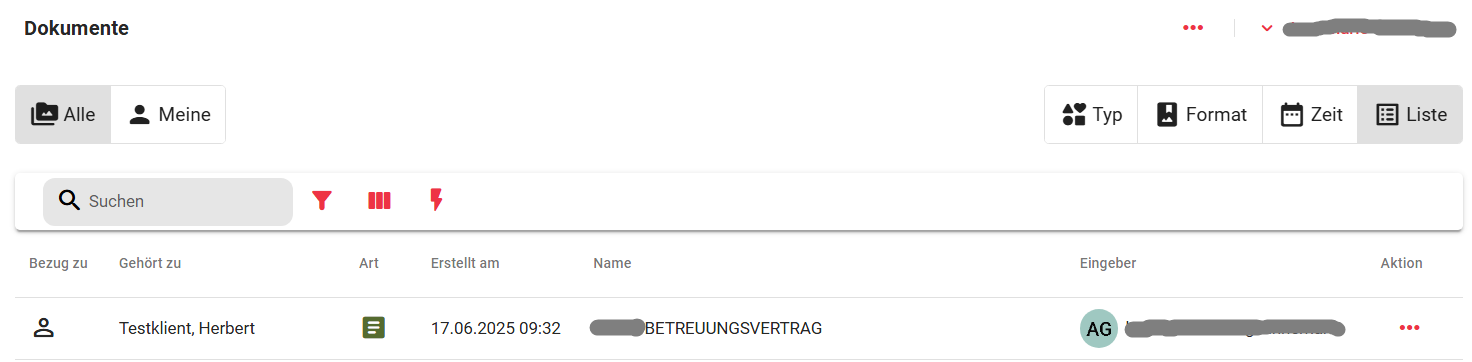
Task: Switch to Meine documents
Action: tap(168, 114)
